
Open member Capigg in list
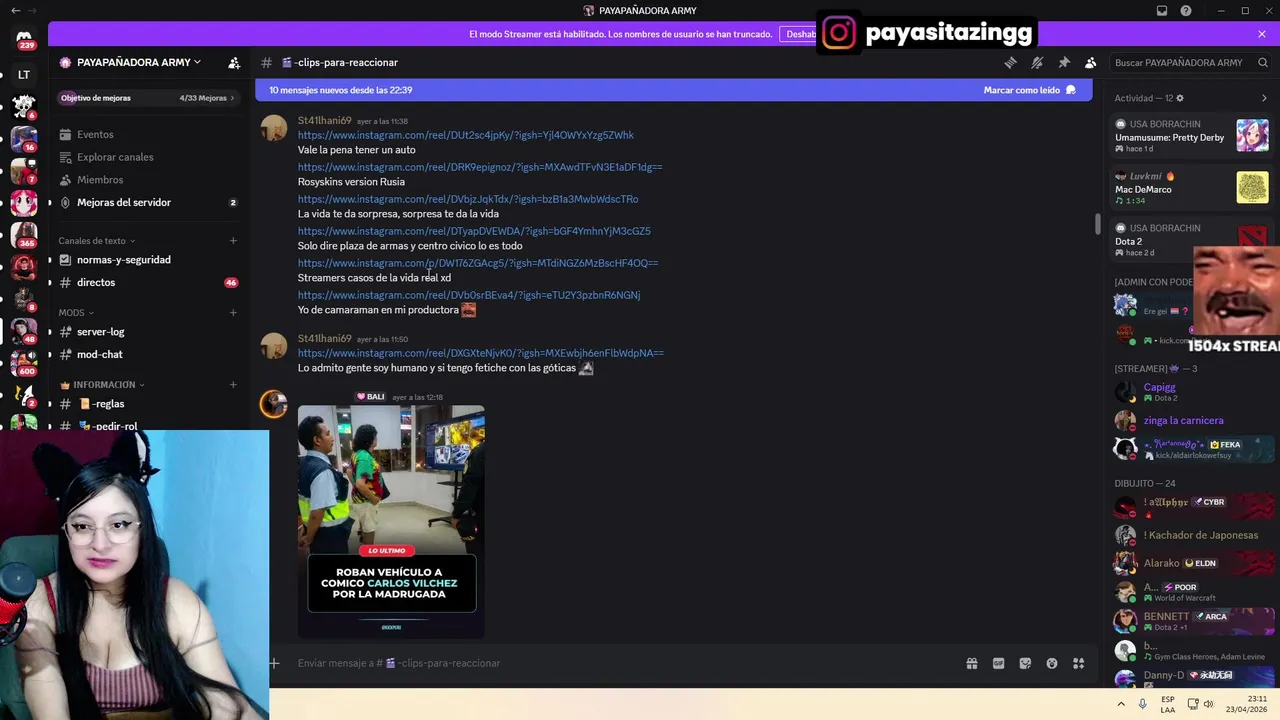(x=1192, y=392)
